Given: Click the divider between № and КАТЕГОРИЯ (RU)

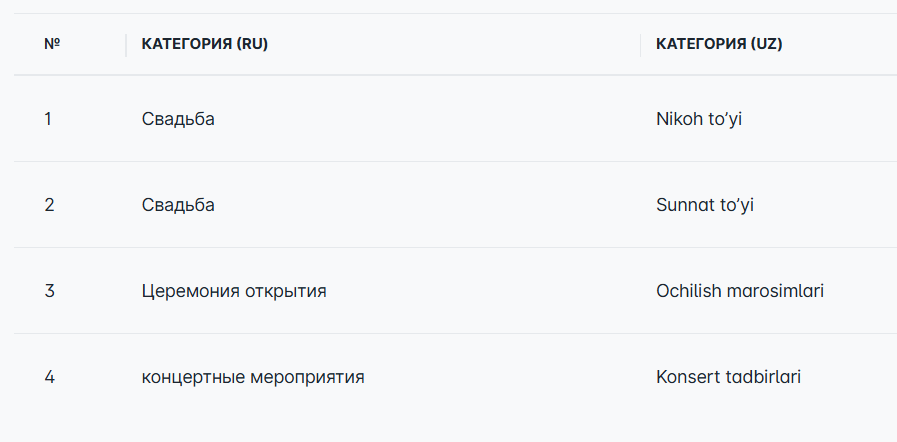Looking at the screenshot, I should [x=126, y=45].
